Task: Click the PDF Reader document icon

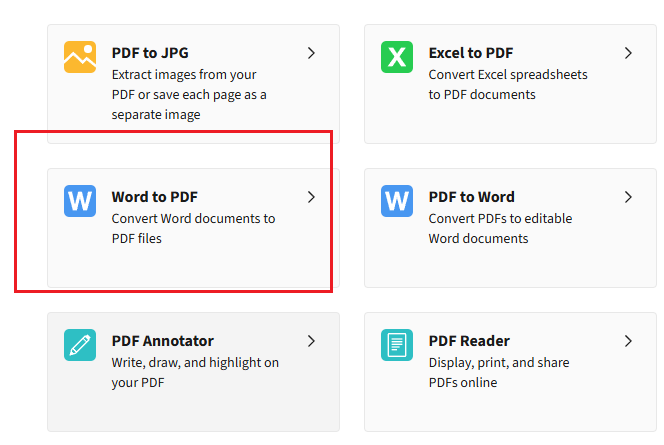Action: (x=397, y=345)
